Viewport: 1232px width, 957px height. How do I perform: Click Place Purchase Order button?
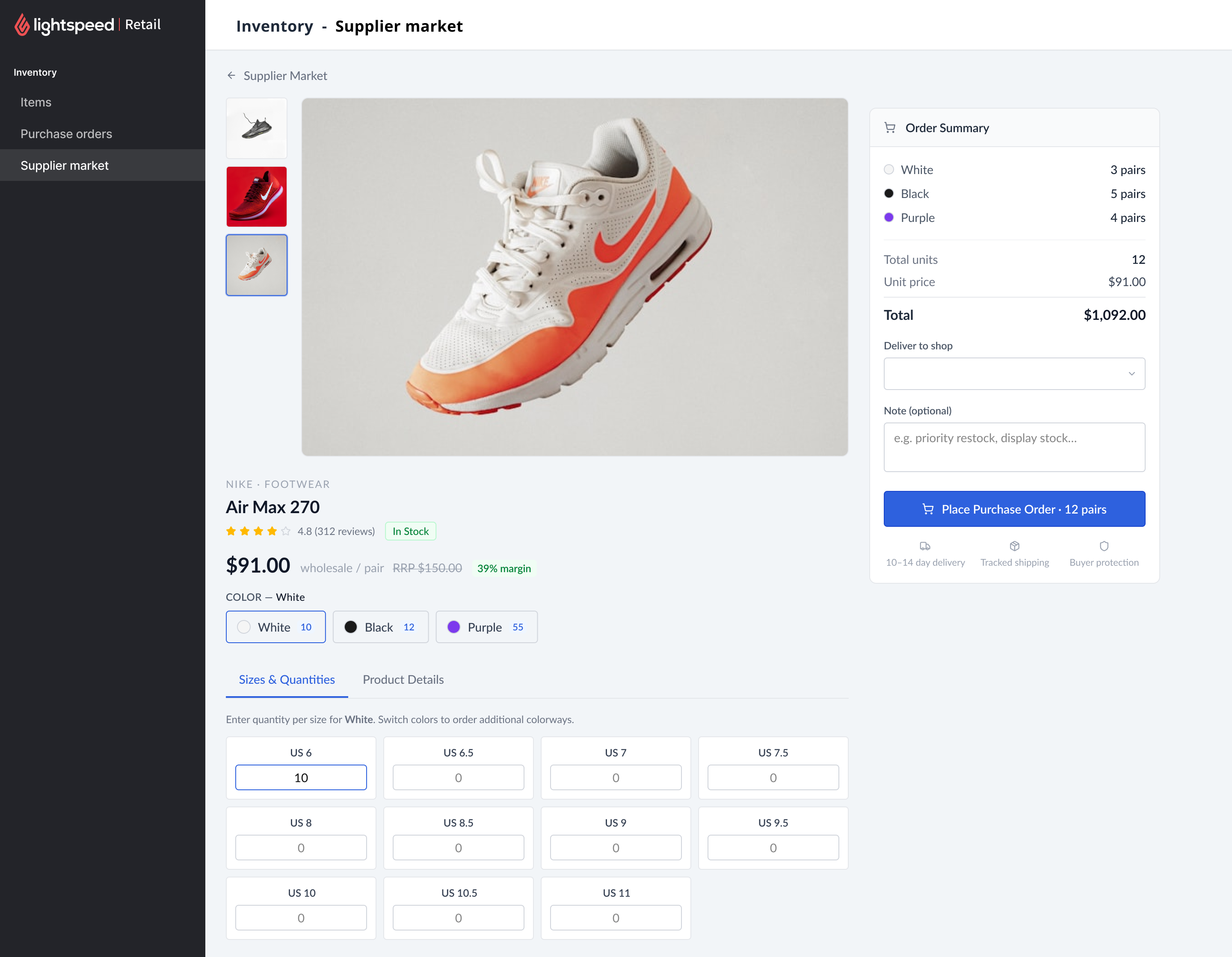(1014, 509)
